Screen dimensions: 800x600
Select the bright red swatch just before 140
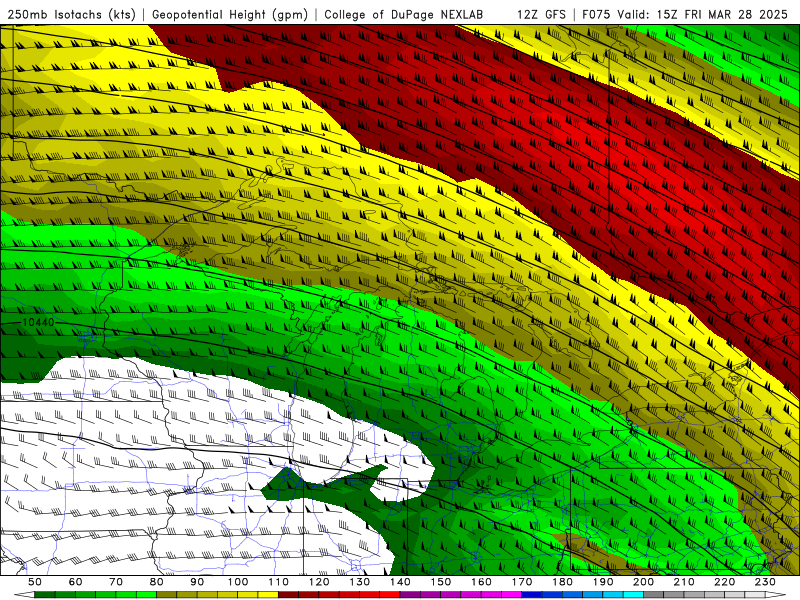pos(390,595)
